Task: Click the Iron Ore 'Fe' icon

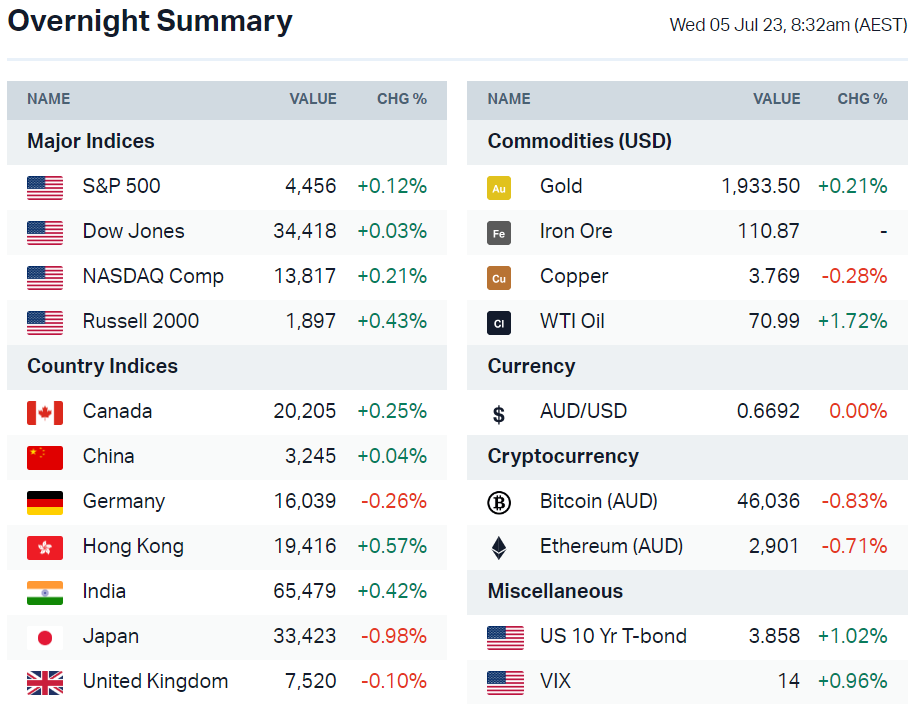Action: (x=499, y=232)
